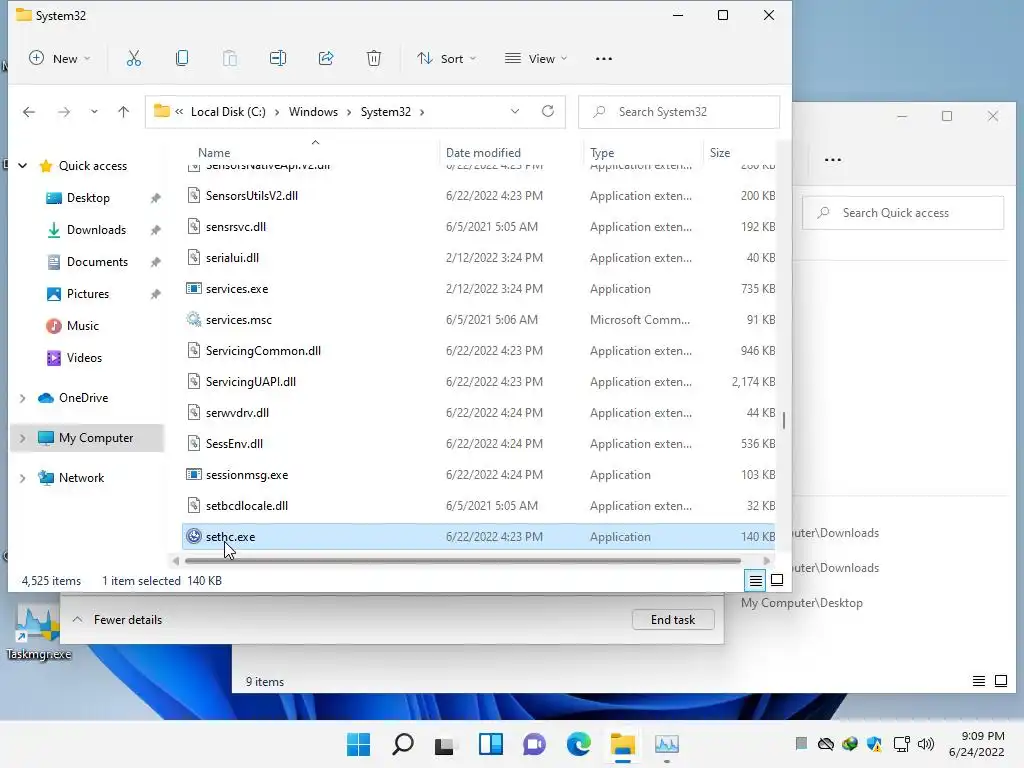Click the Share icon in toolbar
Viewport: 1024px width, 768px height.
[326, 59]
